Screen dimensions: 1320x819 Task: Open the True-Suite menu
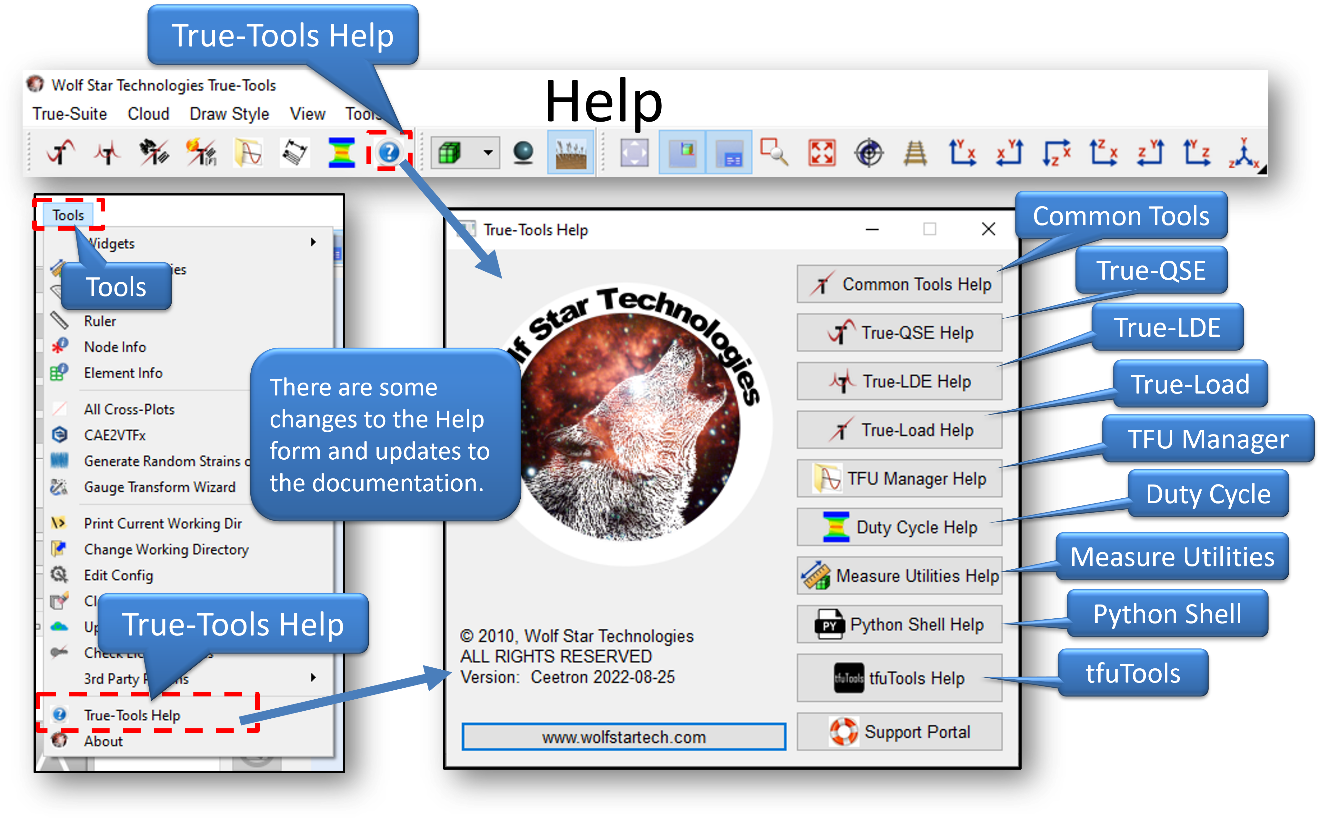70,114
